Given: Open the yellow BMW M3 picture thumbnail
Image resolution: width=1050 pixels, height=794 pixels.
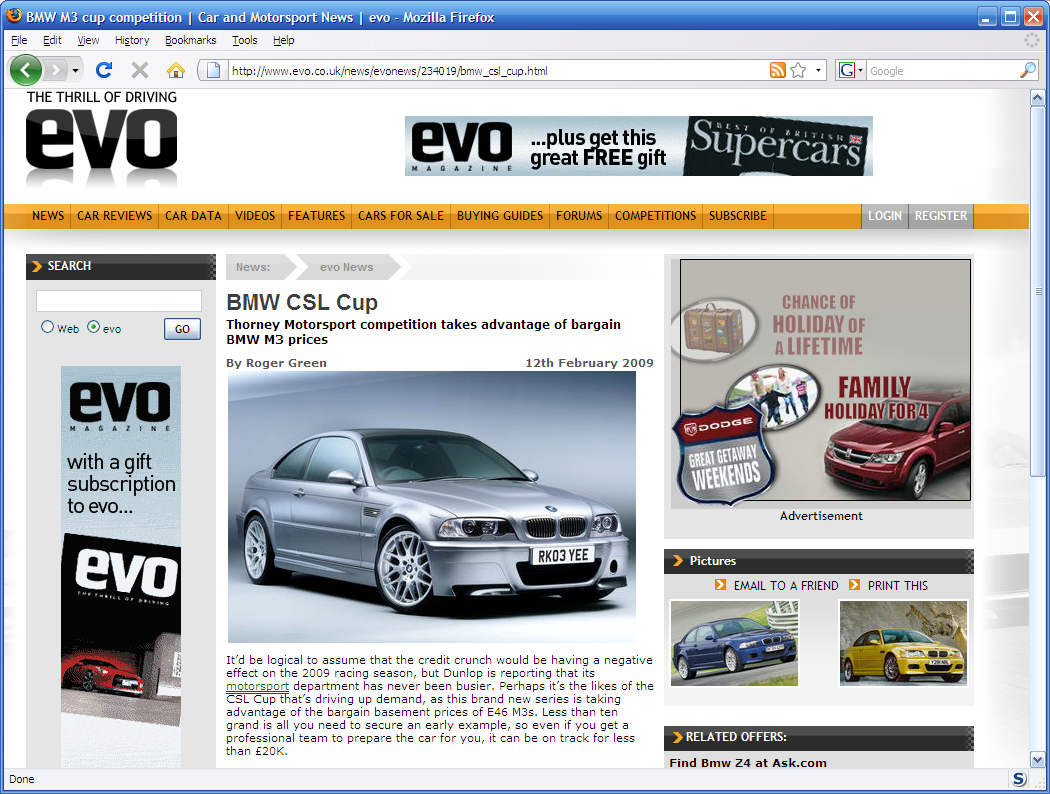Looking at the screenshot, I should pyautogui.click(x=903, y=643).
